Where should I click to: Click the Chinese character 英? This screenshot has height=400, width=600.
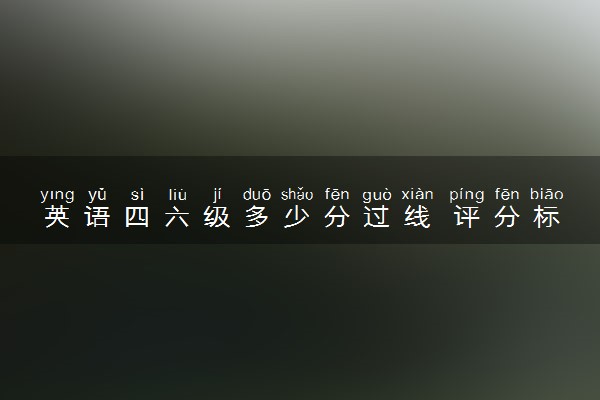(x=57, y=217)
